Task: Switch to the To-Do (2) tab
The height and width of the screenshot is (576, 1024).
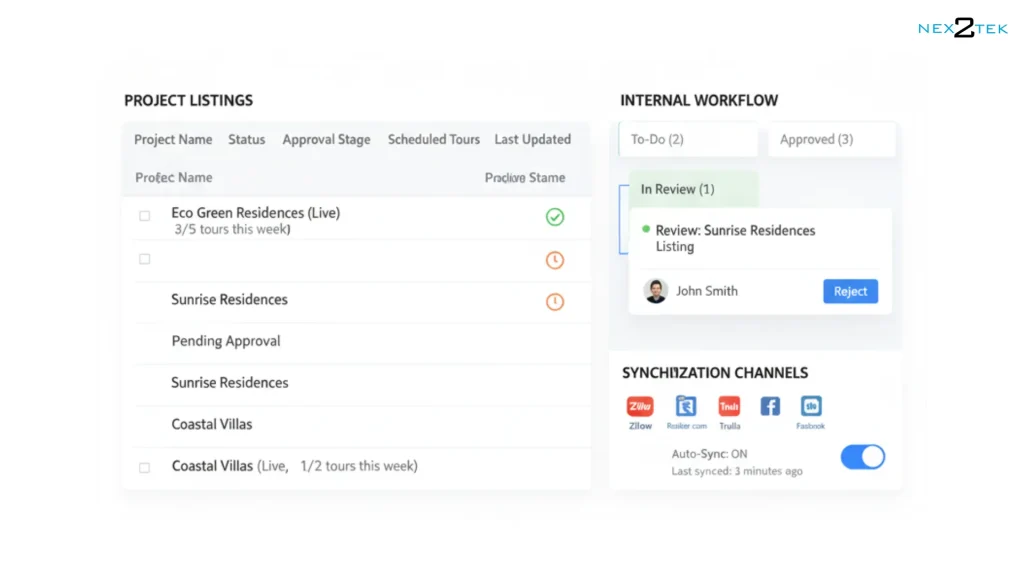Action: tap(688, 139)
